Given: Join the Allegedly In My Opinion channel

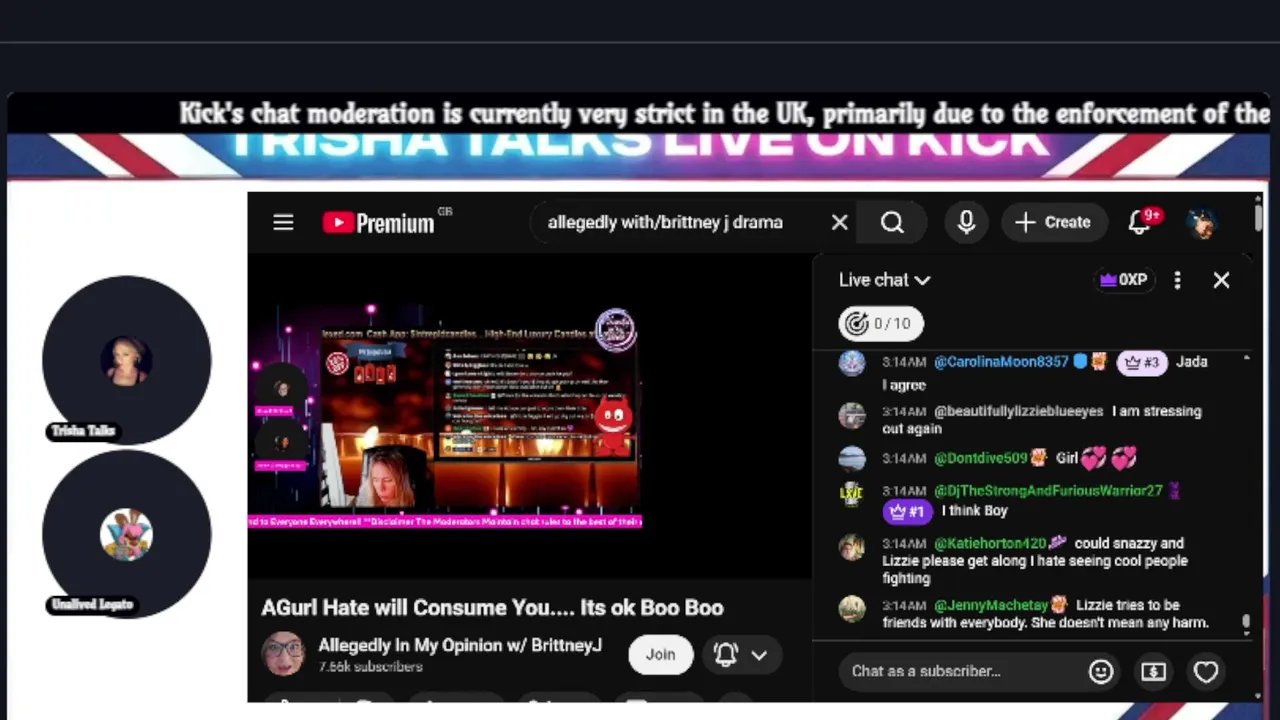Looking at the screenshot, I should [660, 654].
